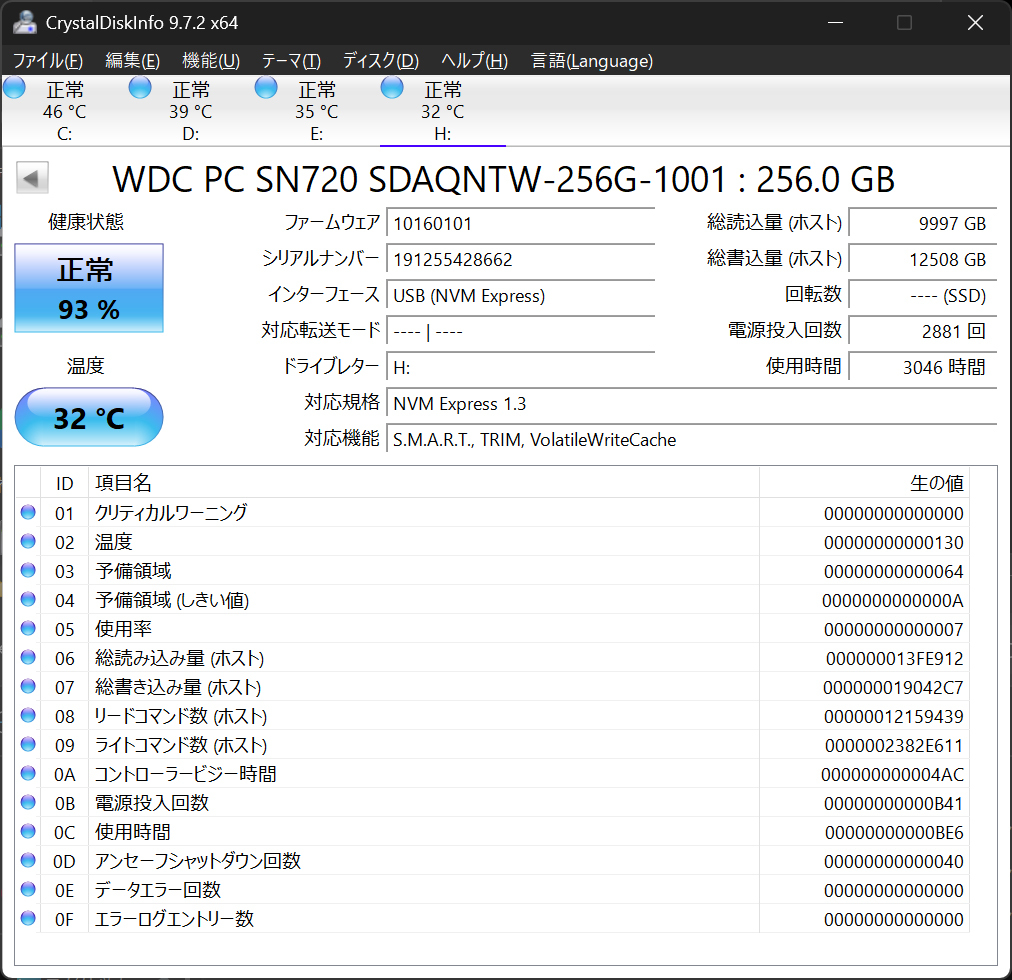
Task: Open the 機能(U) menu
Action: coord(210,61)
